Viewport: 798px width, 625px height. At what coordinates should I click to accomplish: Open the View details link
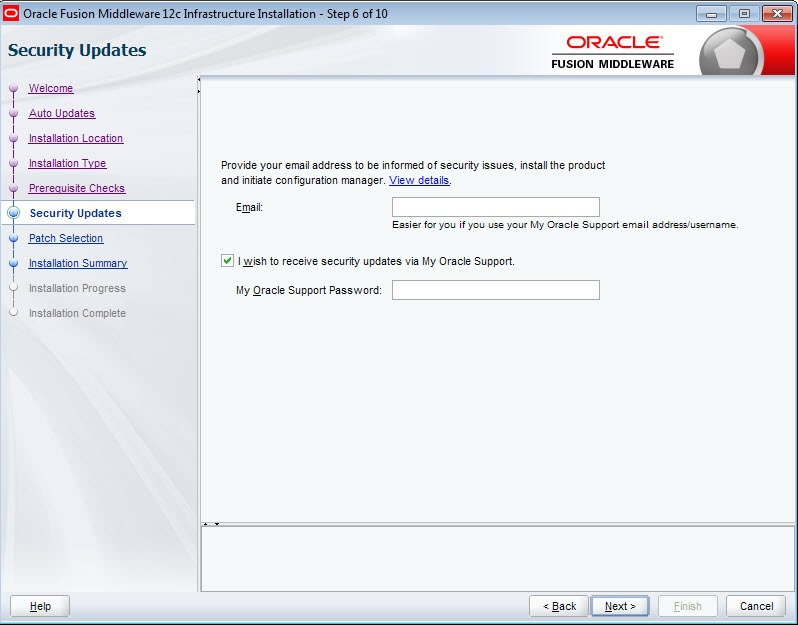tap(419, 180)
